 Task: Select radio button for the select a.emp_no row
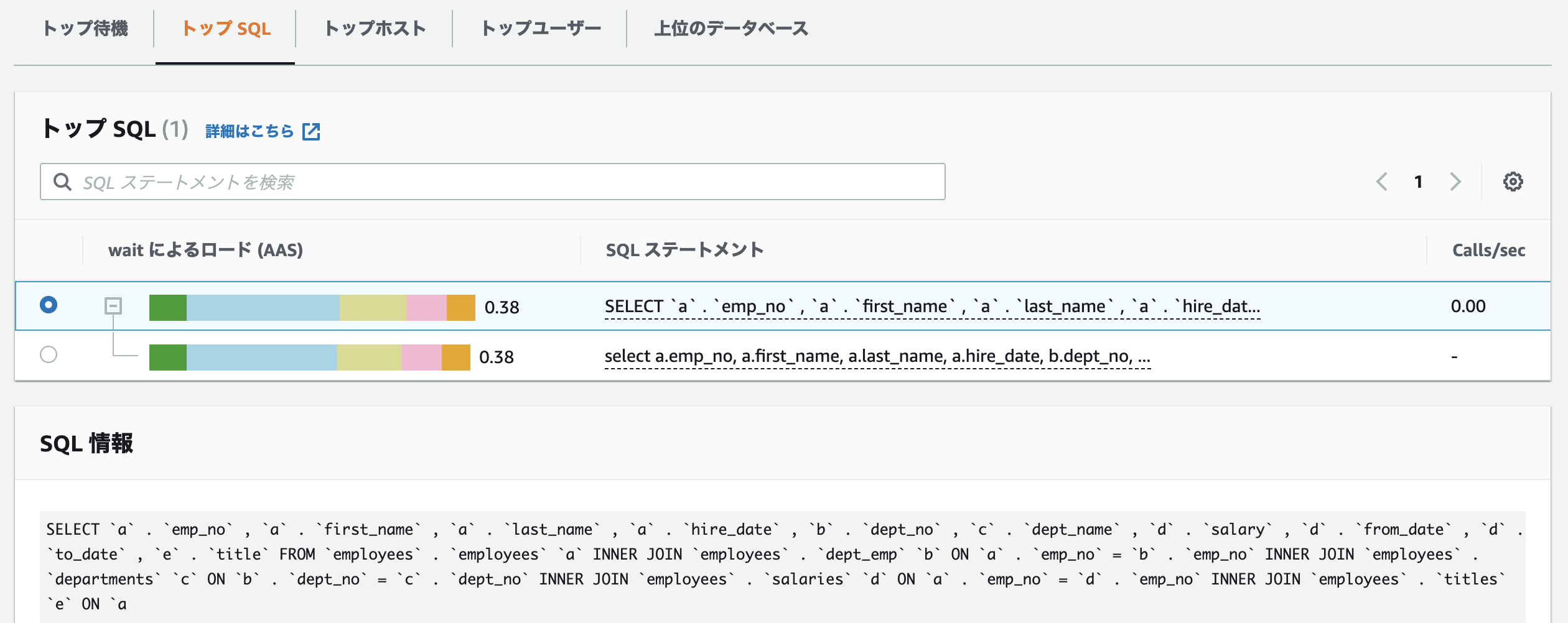pos(49,354)
